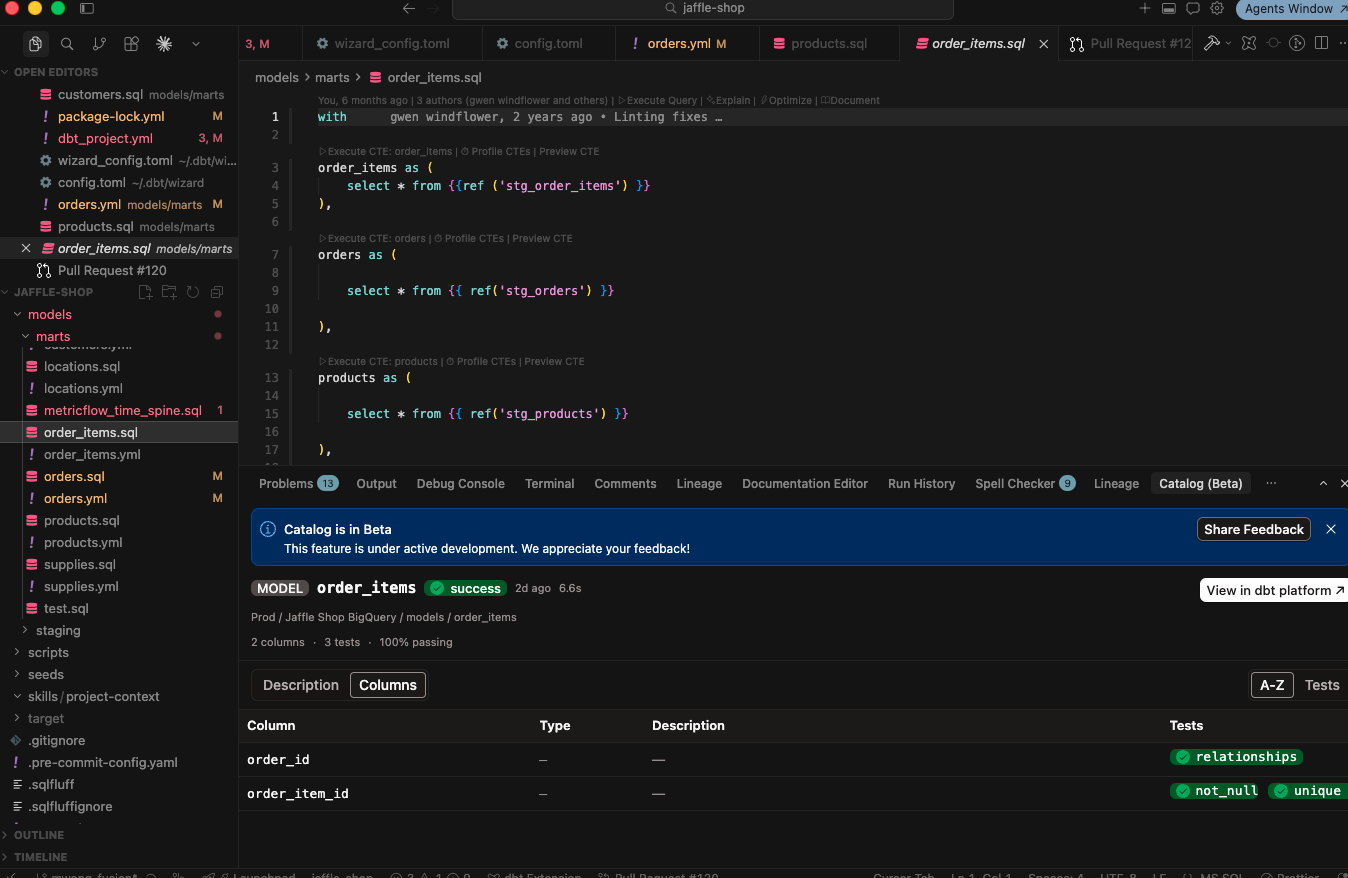This screenshot has height=878, width=1348.
Task: Open the Extensions view icon
Action: (x=131, y=44)
